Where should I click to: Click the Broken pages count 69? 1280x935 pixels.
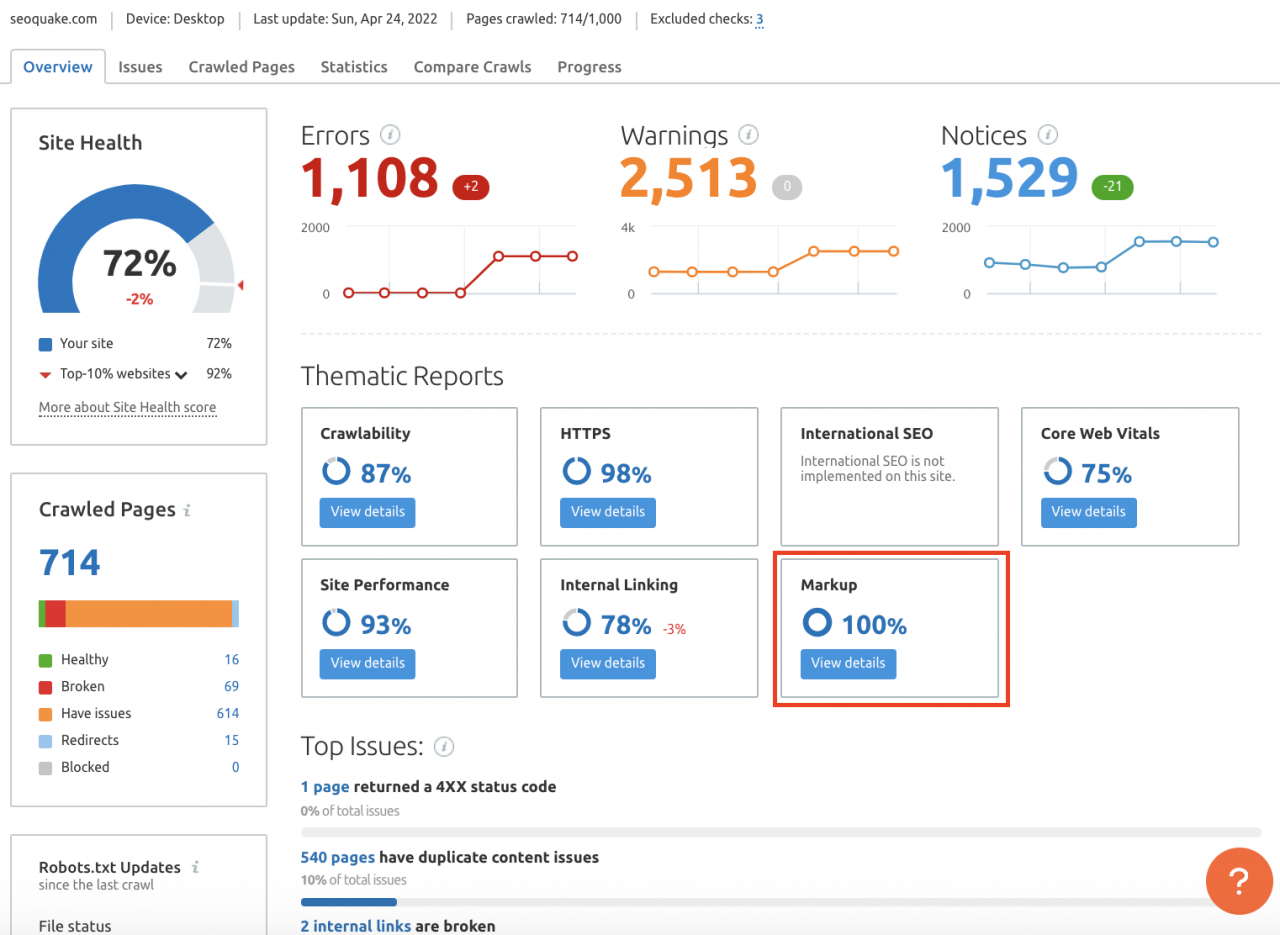[231, 687]
